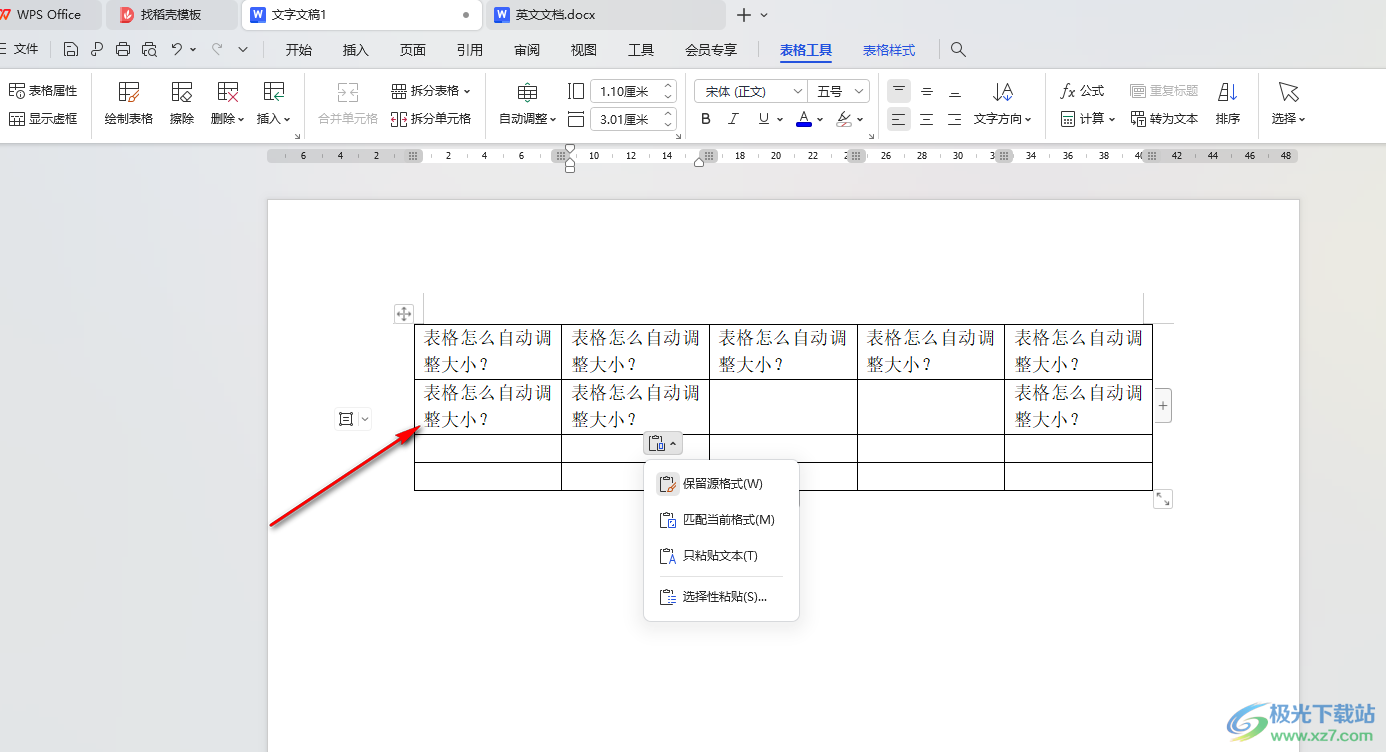Open font color dropdown arrow
The height and width of the screenshot is (752, 1386).
(820, 119)
